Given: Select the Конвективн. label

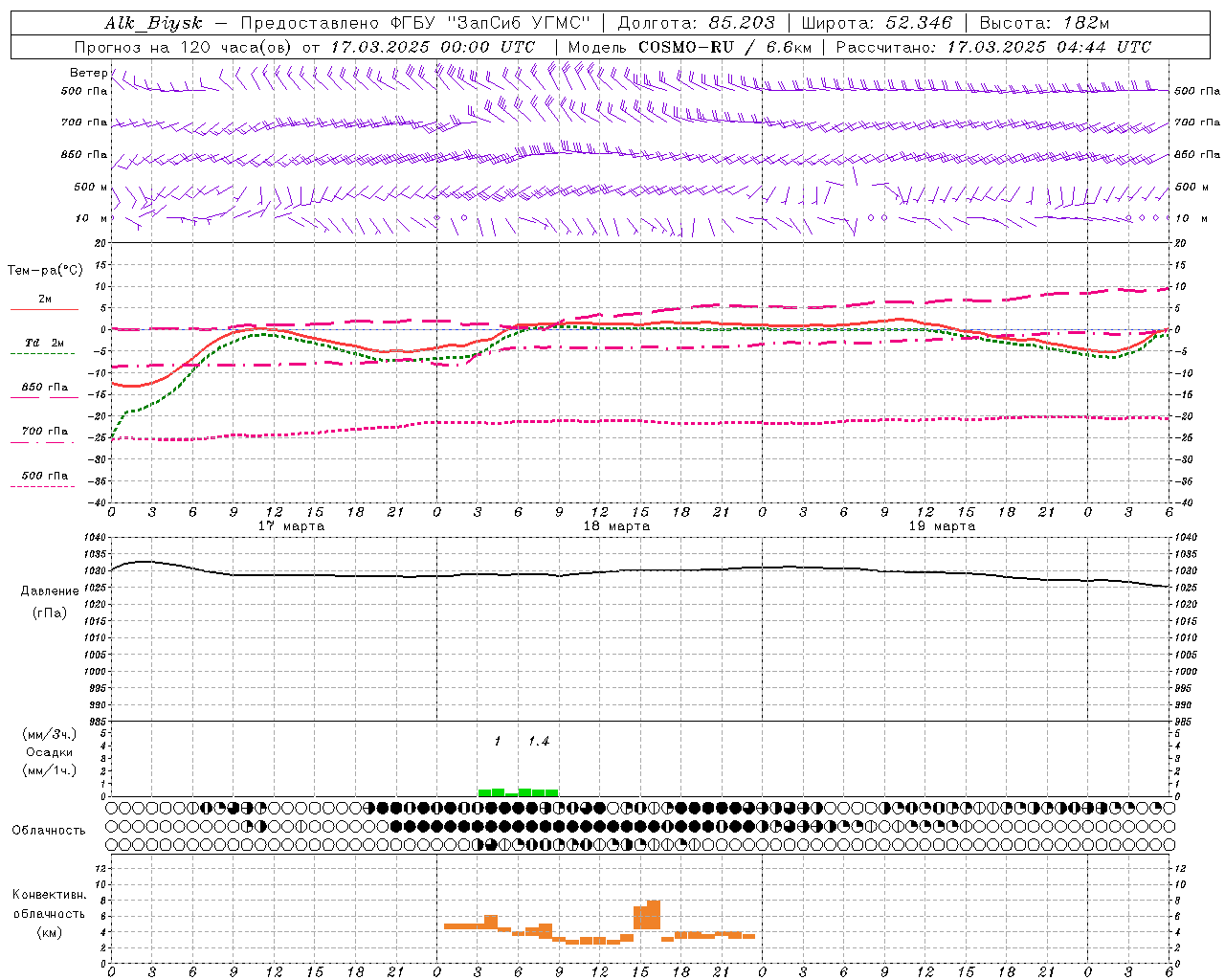Looking at the screenshot, I should tap(50, 895).
